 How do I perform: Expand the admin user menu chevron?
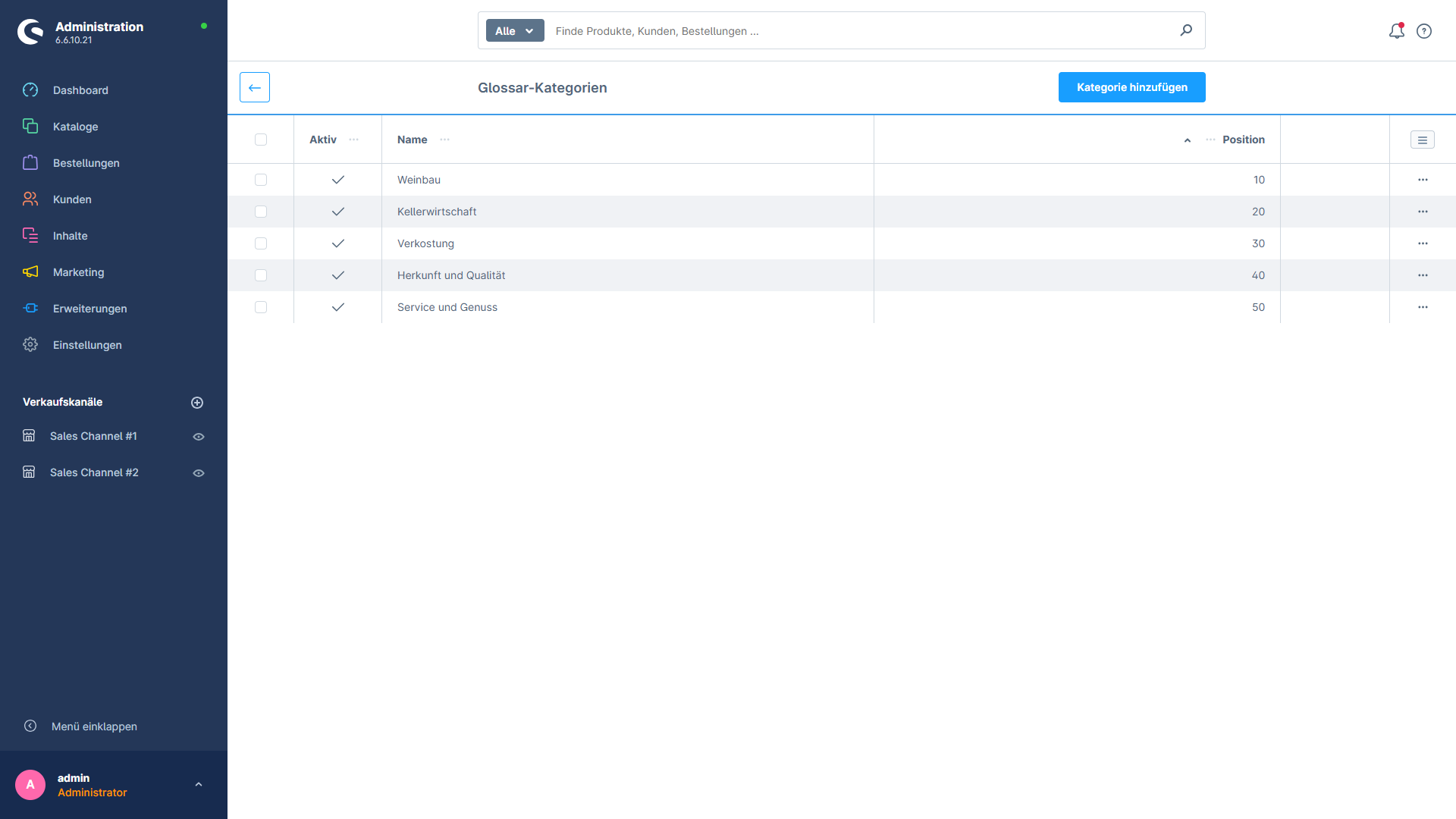pos(199,785)
